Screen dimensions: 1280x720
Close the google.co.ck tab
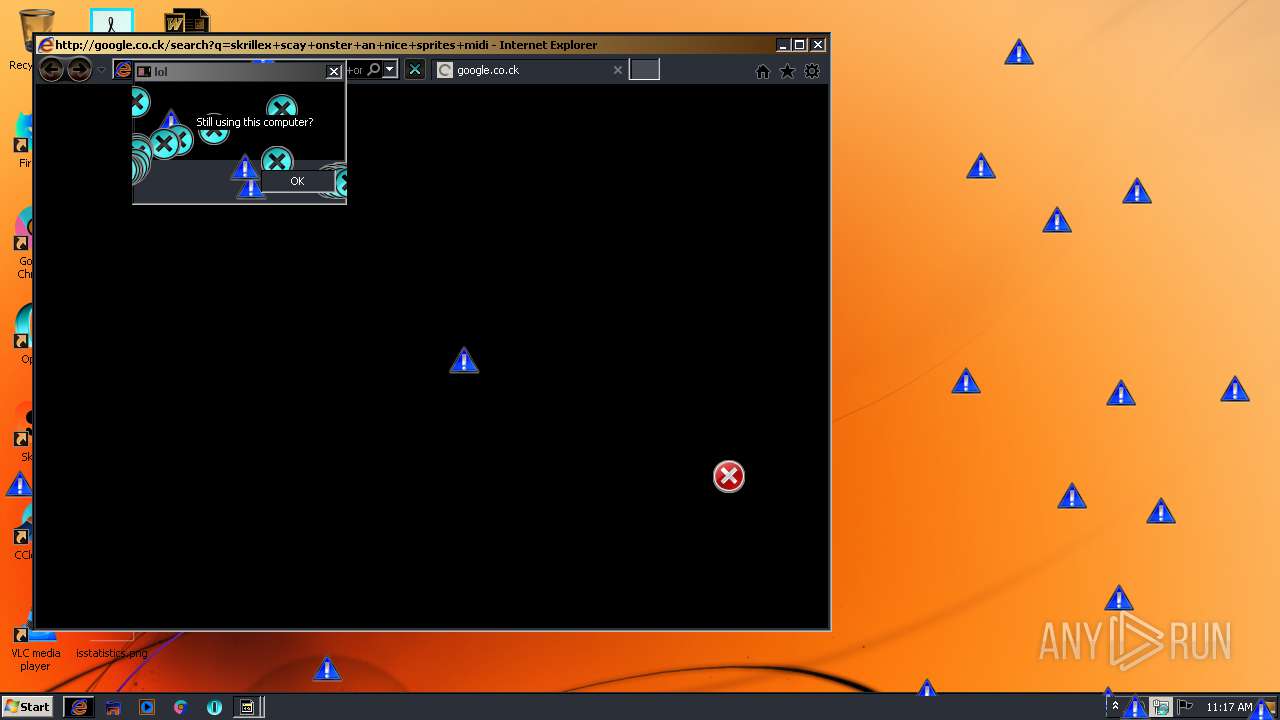coord(617,70)
